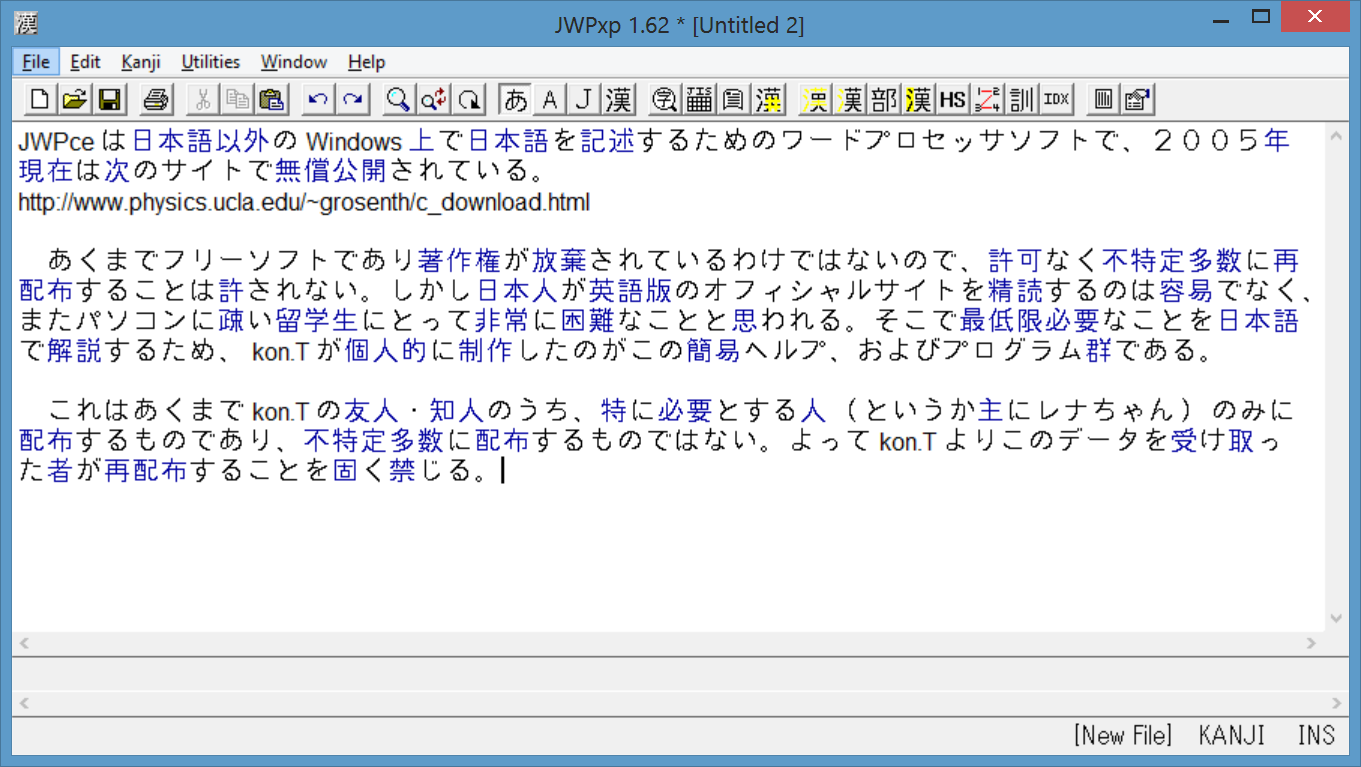This screenshot has height=767, width=1361.
Task: Click the physics.ucla.edu download URL text
Action: 304,203
